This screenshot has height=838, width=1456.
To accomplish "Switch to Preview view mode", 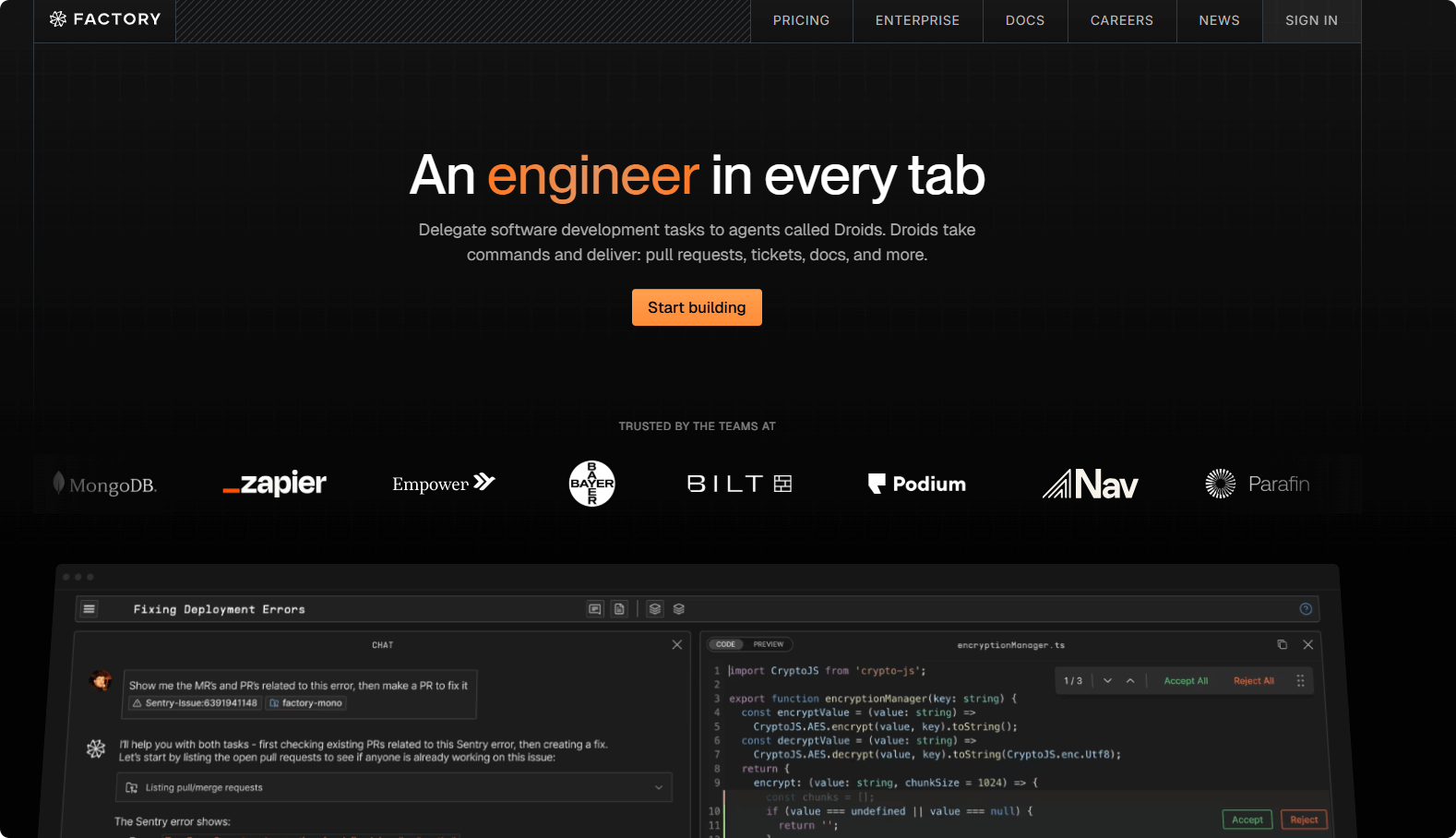I will pos(769,644).
